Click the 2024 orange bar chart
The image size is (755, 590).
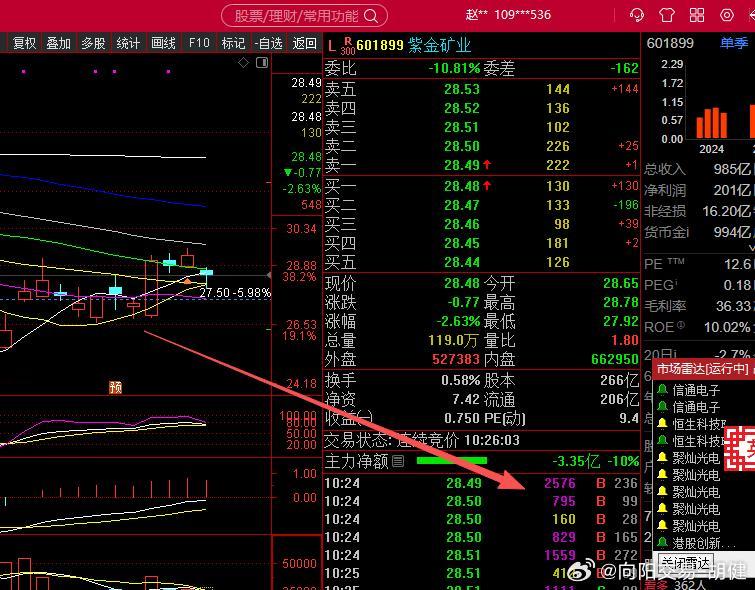click(712, 123)
